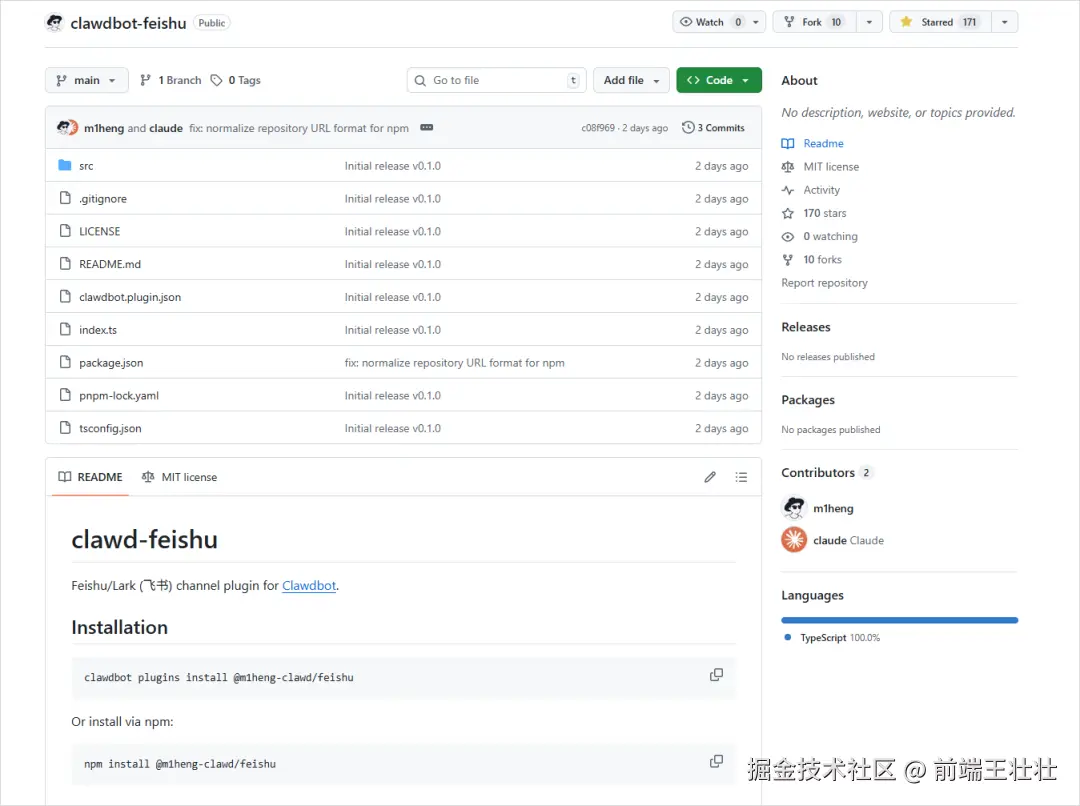Click the TypeScript 100.0% language entry

pyautogui.click(x=832, y=638)
